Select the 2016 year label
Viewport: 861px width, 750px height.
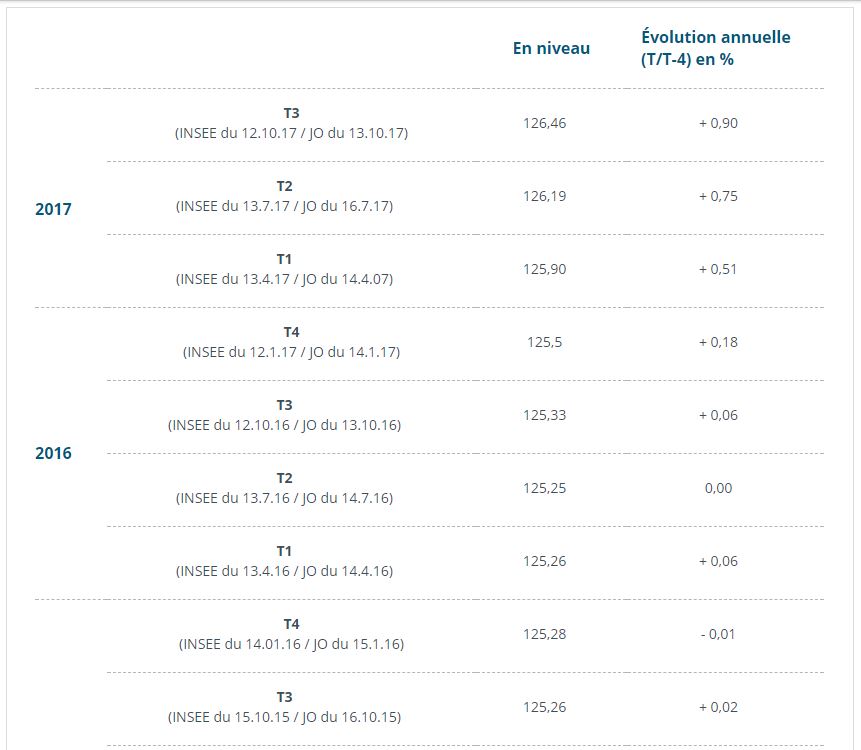53,453
